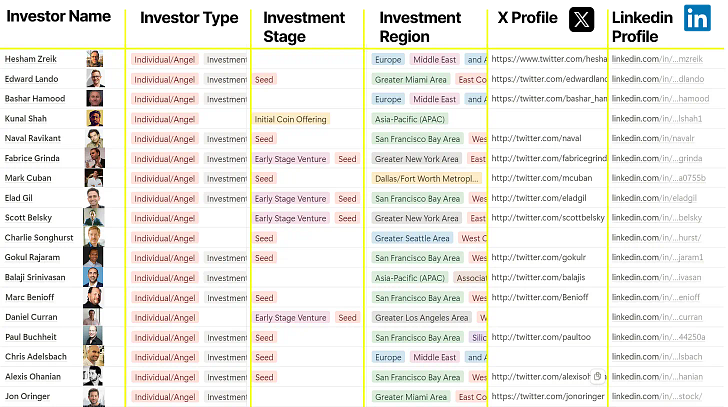This screenshot has height=407, width=728.
Task: Click the name Jon Oringer
Action: 27,396
